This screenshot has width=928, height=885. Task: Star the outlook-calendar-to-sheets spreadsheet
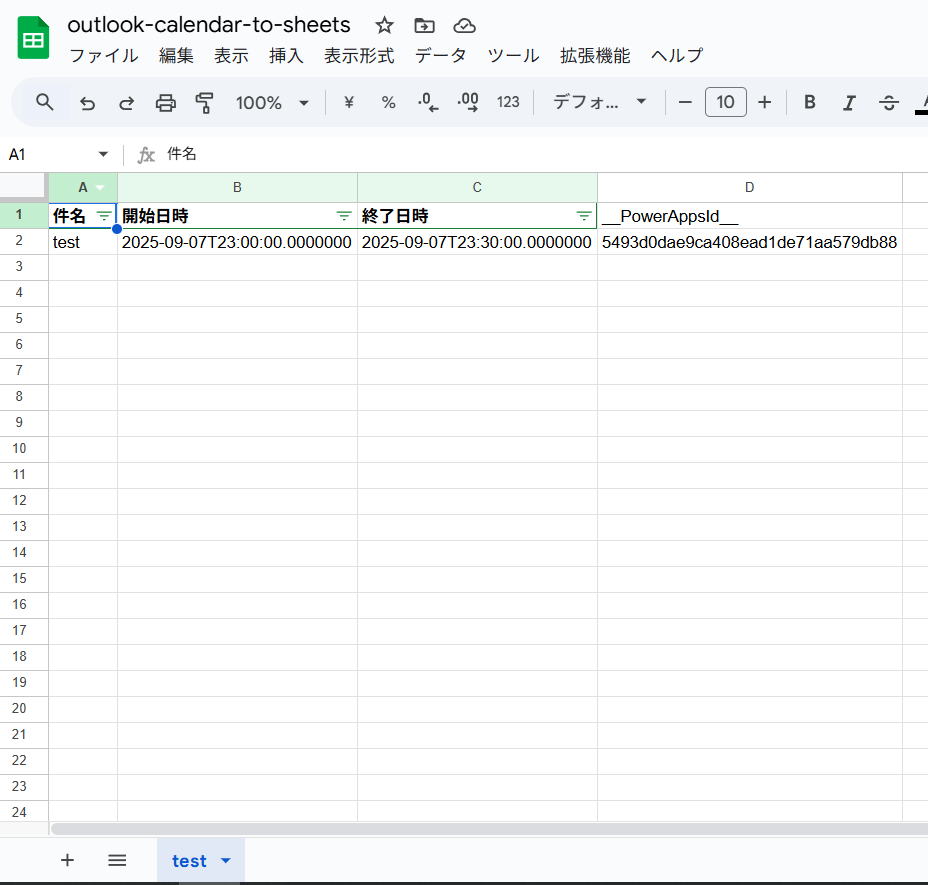(384, 25)
